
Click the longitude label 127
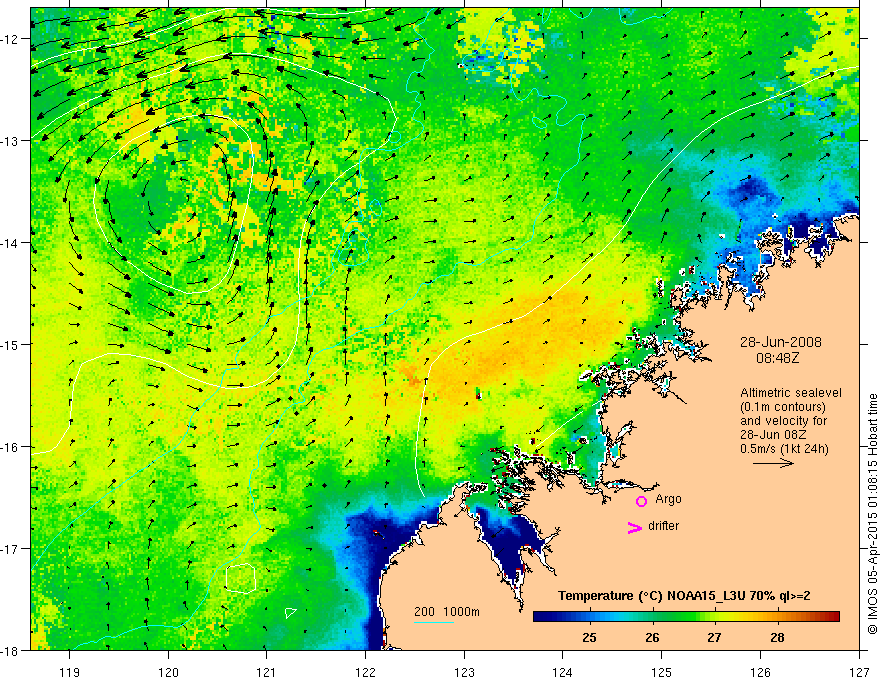859,672
